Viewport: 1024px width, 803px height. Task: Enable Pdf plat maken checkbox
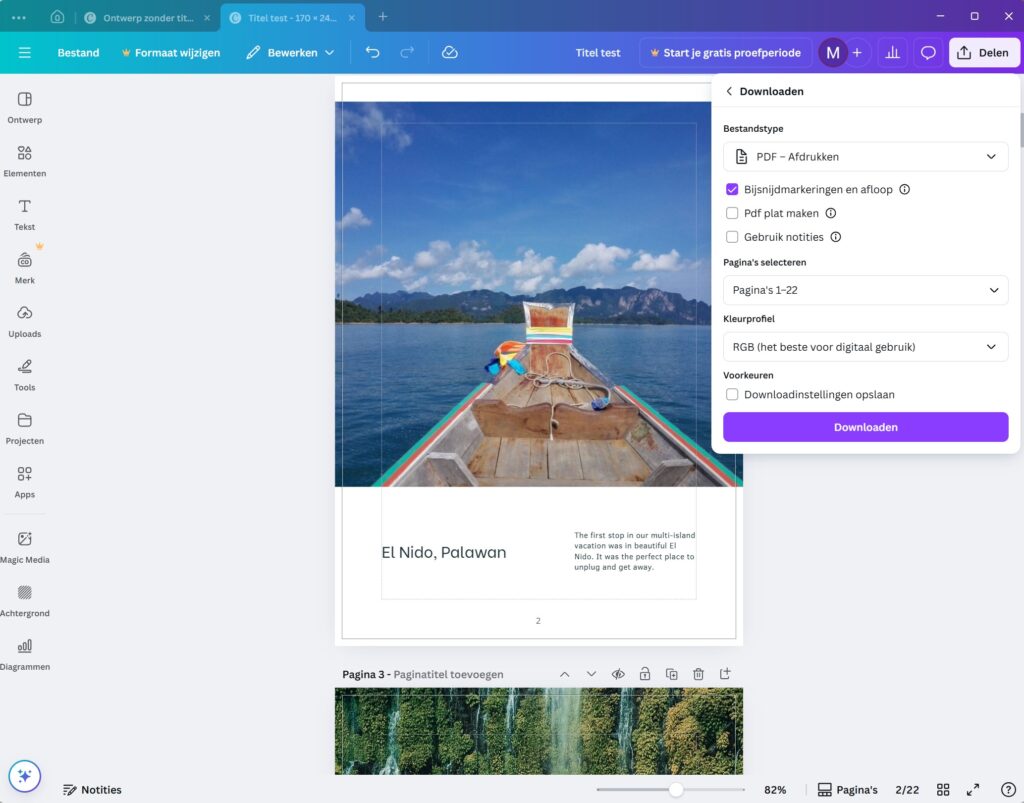click(732, 213)
